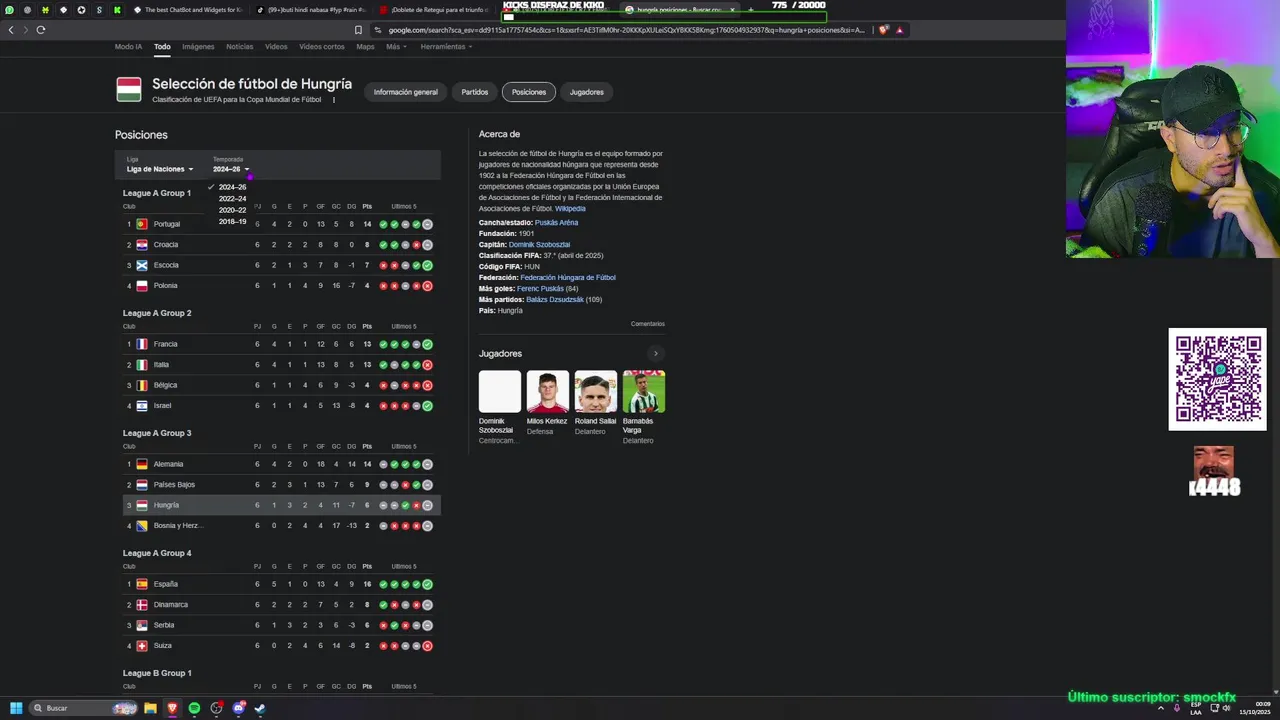Click the Italy flag in Group 2
1280x720 pixels.
tap(142, 365)
